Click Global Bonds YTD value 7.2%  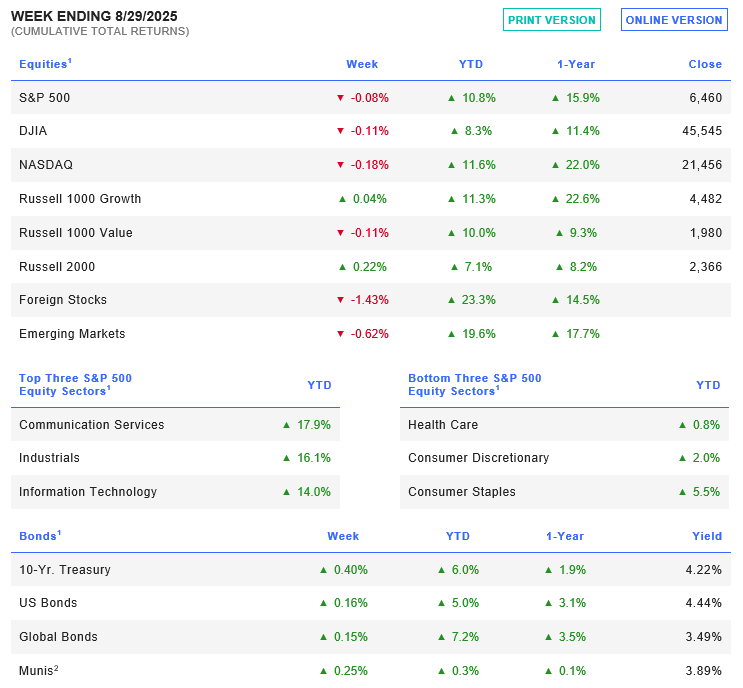[465, 637]
